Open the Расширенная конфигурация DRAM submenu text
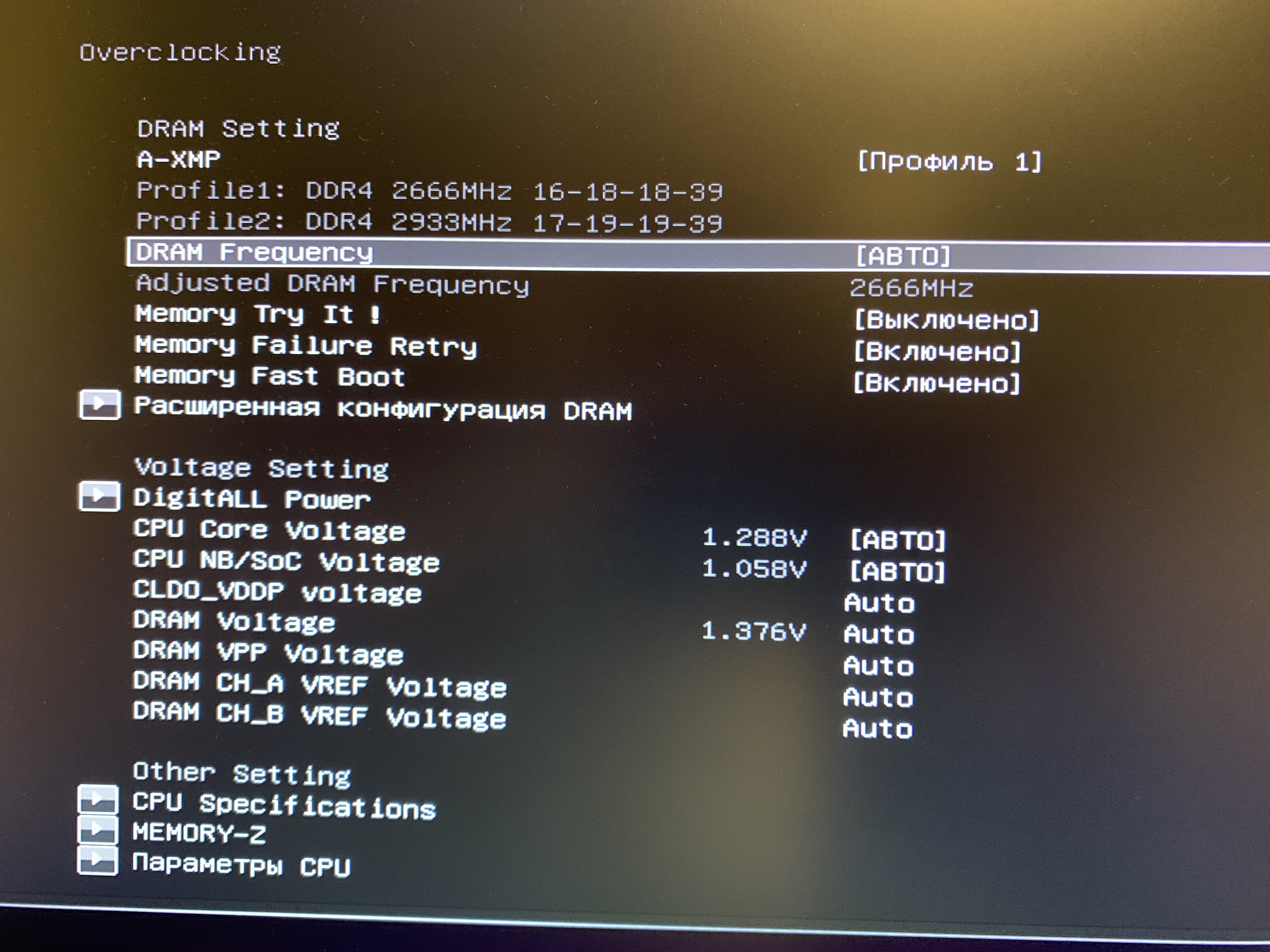This screenshot has width=1270, height=952. pos(382,409)
